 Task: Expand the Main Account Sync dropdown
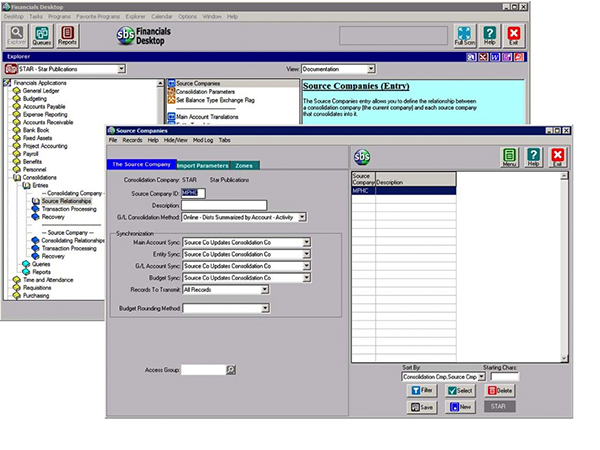point(306,242)
